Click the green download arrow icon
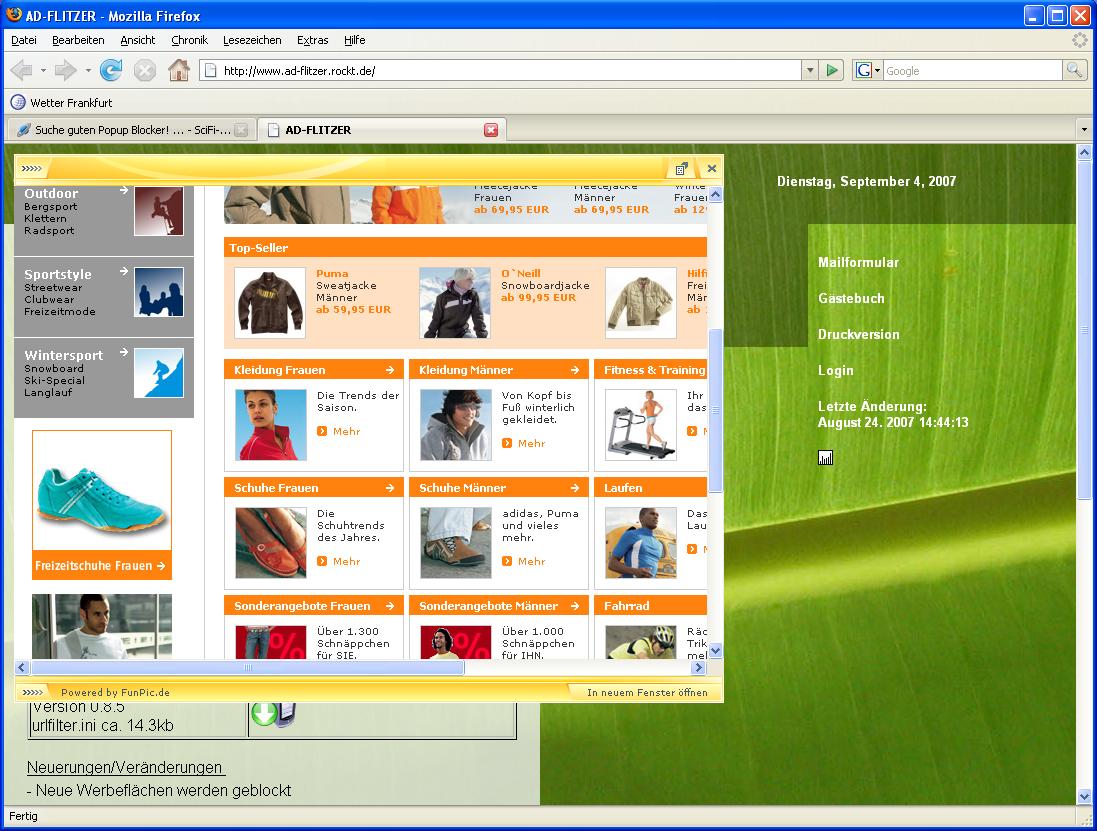The image size is (1097, 831). coord(265,713)
